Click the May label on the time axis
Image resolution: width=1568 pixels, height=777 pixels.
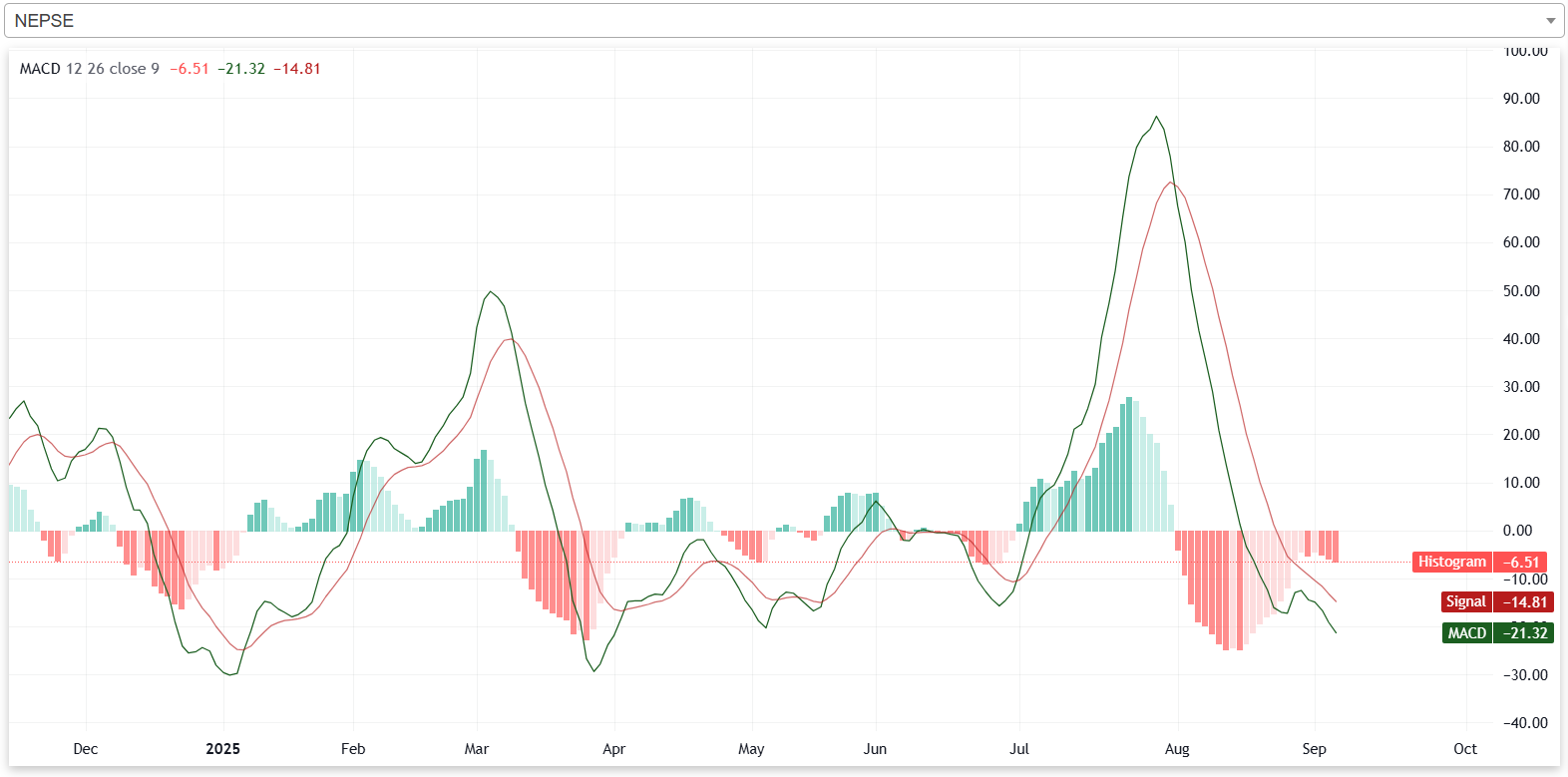pyautogui.click(x=751, y=749)
